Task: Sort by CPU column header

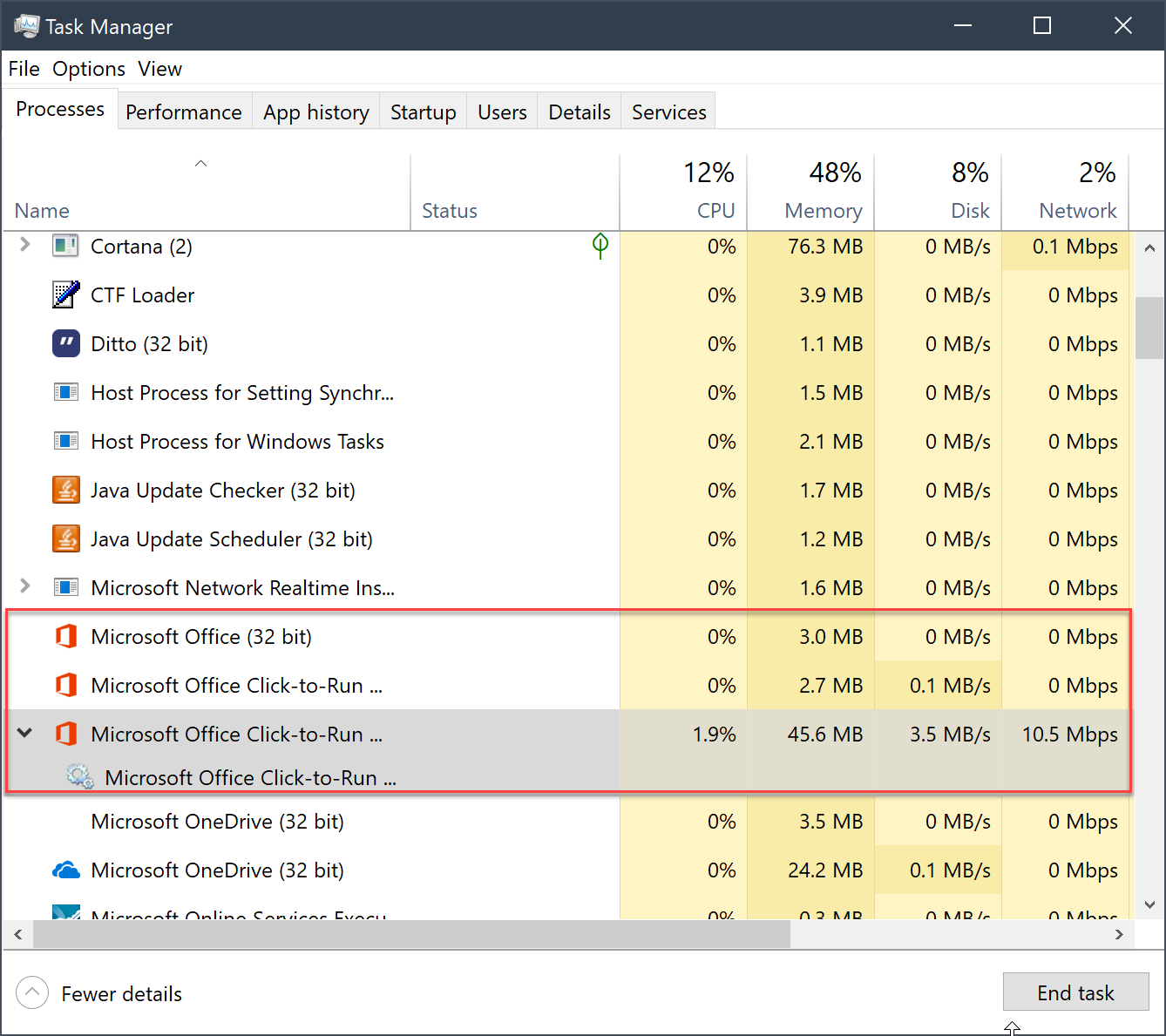Action: pyautogui.click(x=683, y=193)
